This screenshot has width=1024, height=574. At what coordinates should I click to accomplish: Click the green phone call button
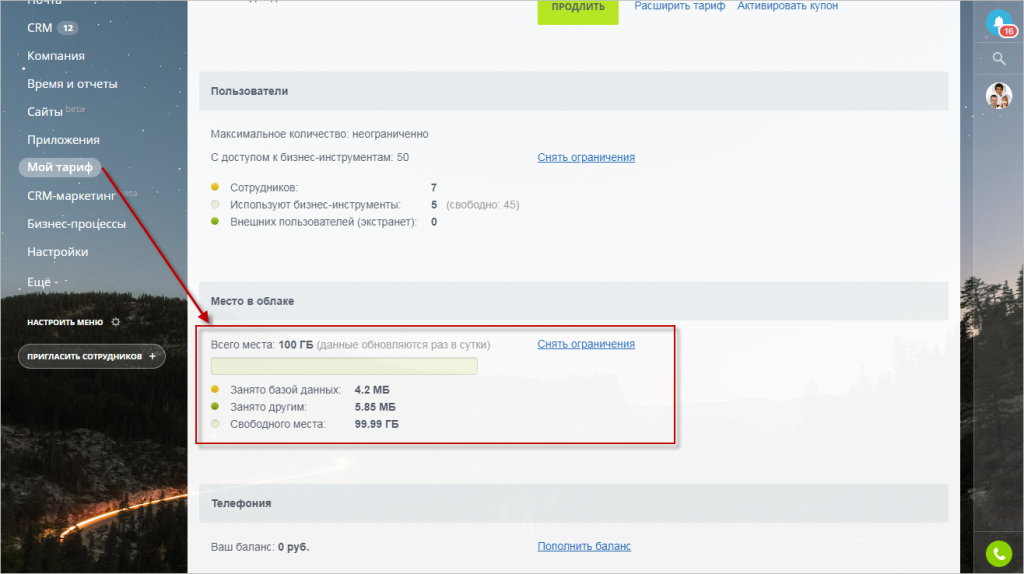(999, 554)
